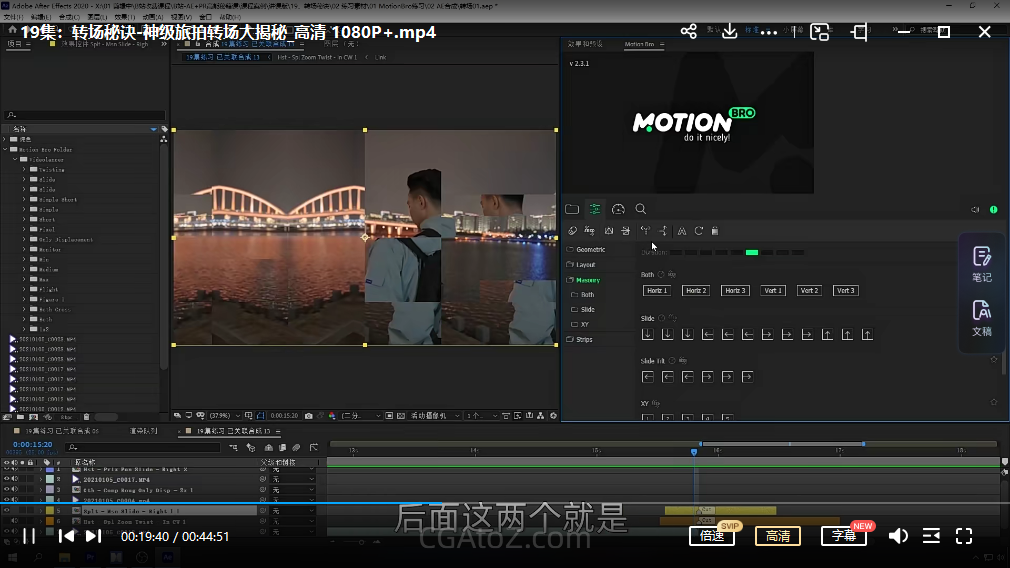The width and height of the screenshot is (1010, 568).
Task: Click the download icon in player header
Action: coord(730,32)
